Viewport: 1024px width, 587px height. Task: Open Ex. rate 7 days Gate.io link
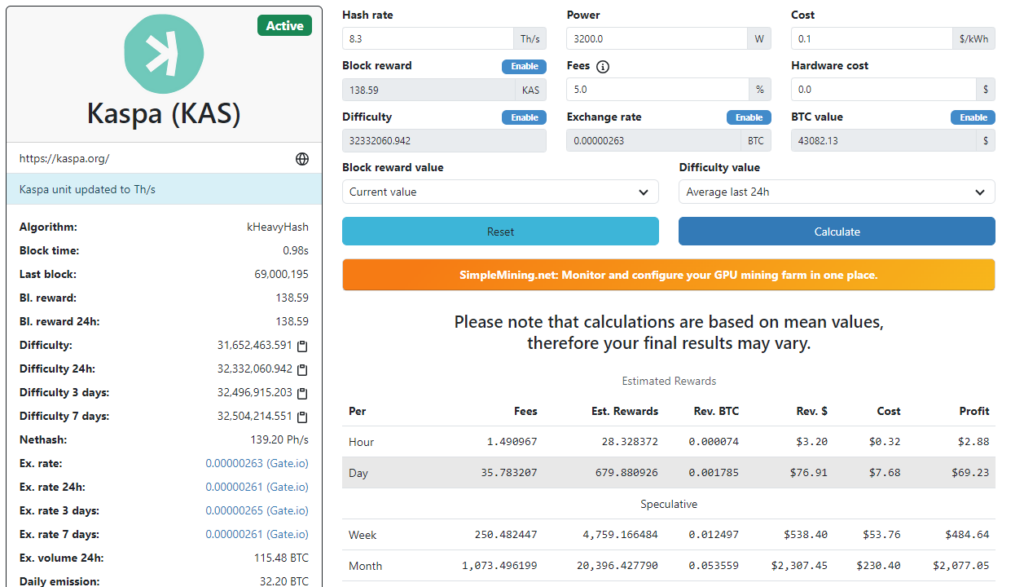pyautogui.click(x=257, y=533)
